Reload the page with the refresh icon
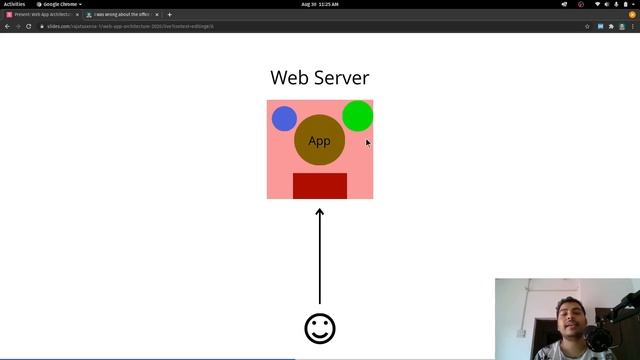Screen dimensions: 640x360 (29, 27)
